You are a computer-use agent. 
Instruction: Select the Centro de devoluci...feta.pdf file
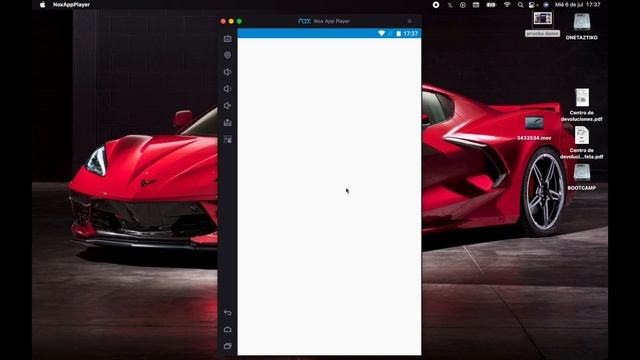coord(582,142)
